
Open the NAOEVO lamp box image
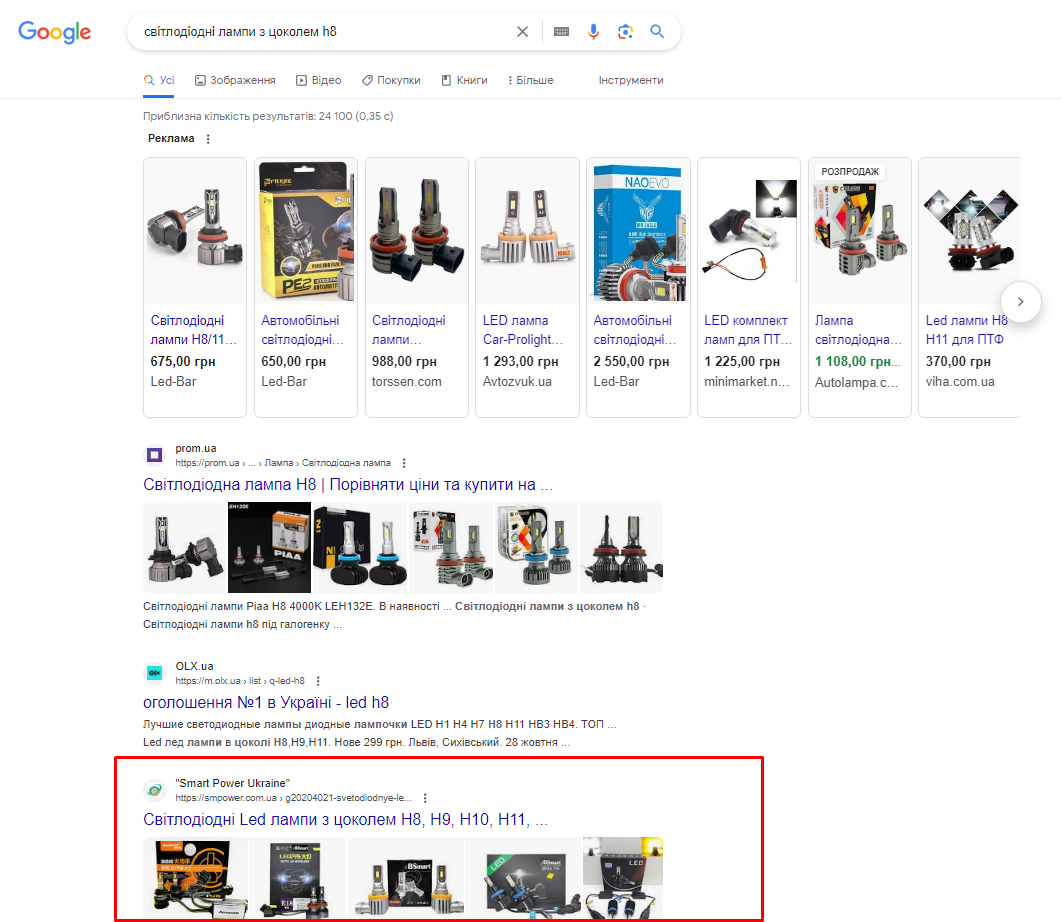pos(638,231)
